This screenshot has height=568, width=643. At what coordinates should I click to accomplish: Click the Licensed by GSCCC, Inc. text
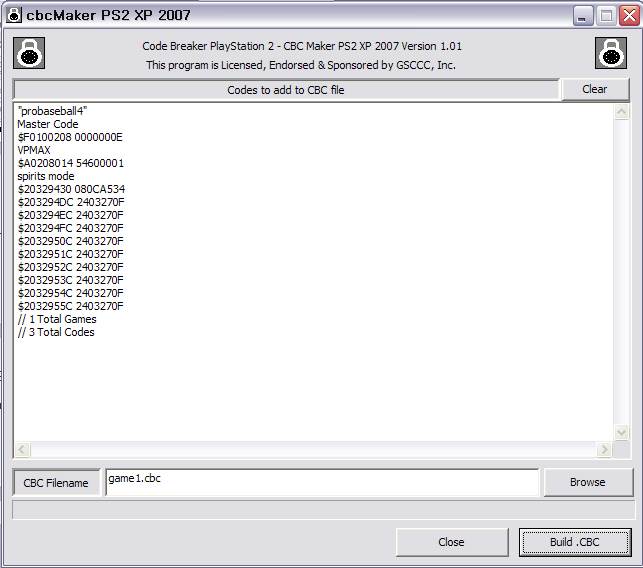pos(301,65)
